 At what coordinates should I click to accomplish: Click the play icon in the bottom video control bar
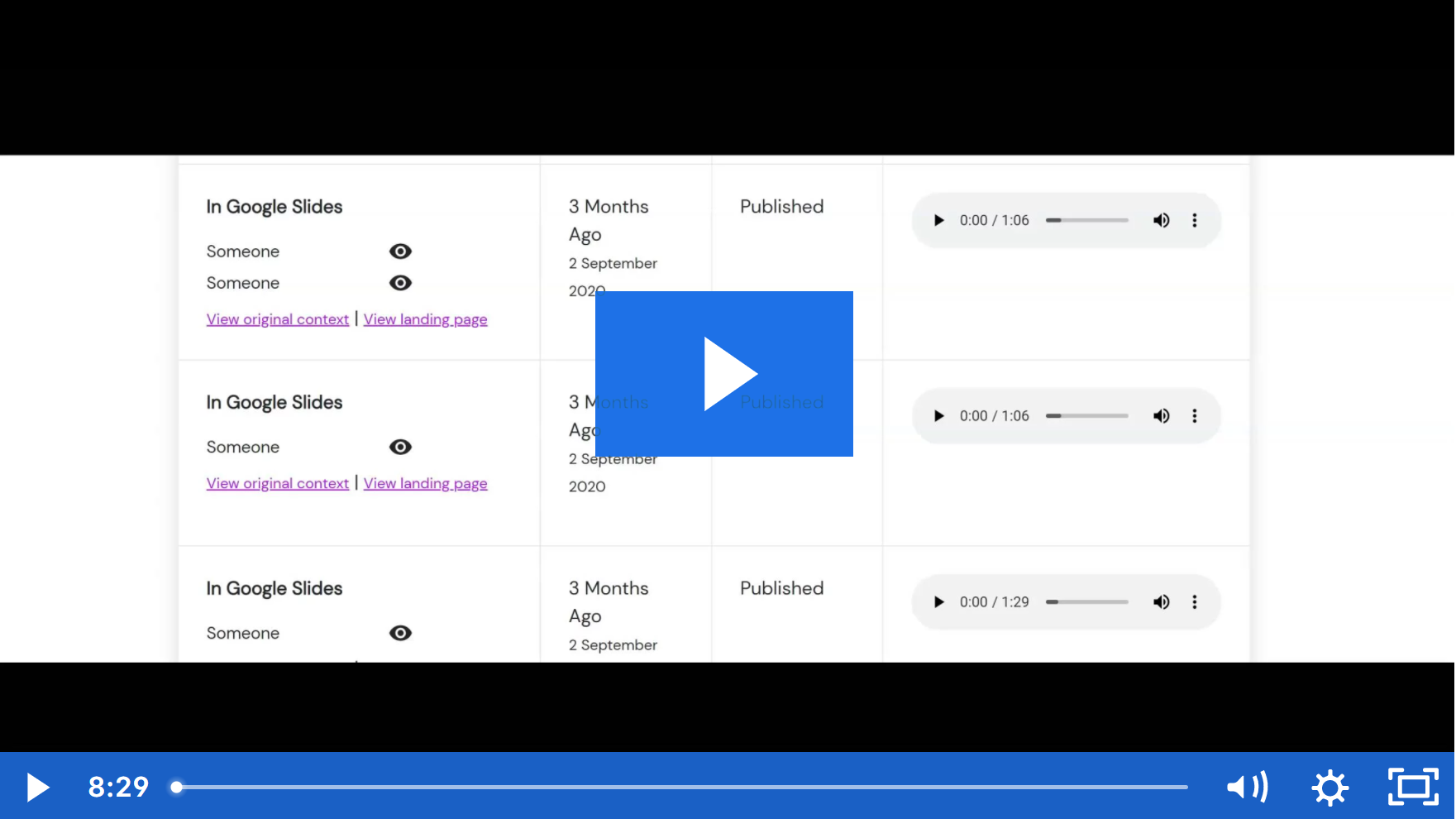pyautogui.click(x=37, y=788)
